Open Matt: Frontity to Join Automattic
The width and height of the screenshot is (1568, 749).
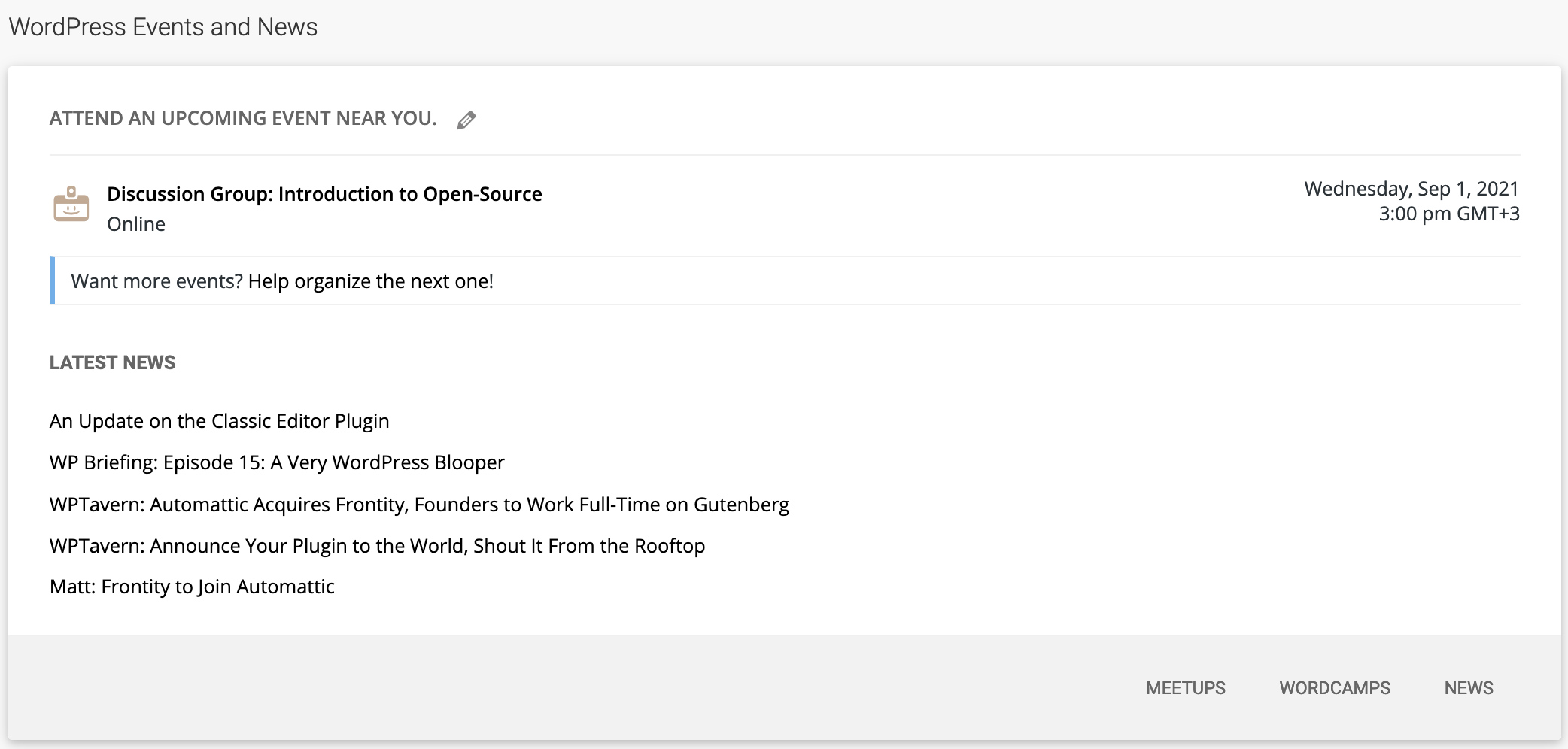tap(192, 587)
